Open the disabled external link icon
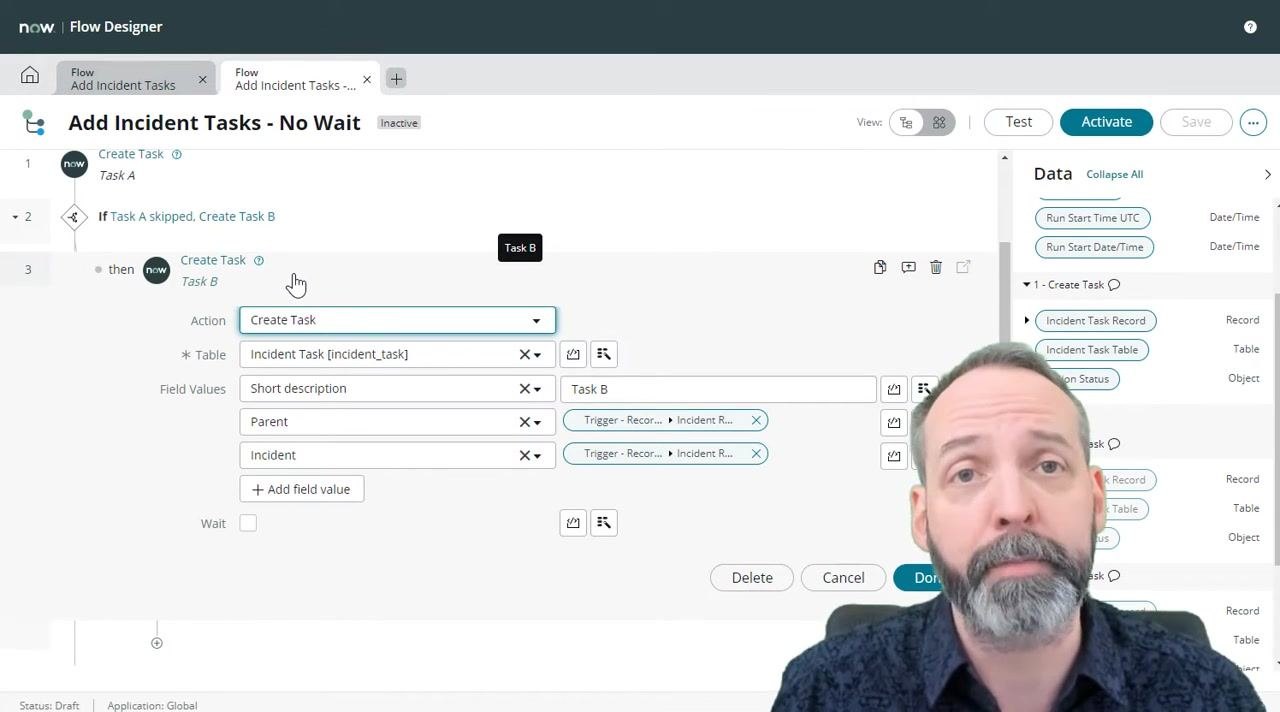Image resolution: width=1280 pixels, height=712 pixels. (x=963, y=267)
